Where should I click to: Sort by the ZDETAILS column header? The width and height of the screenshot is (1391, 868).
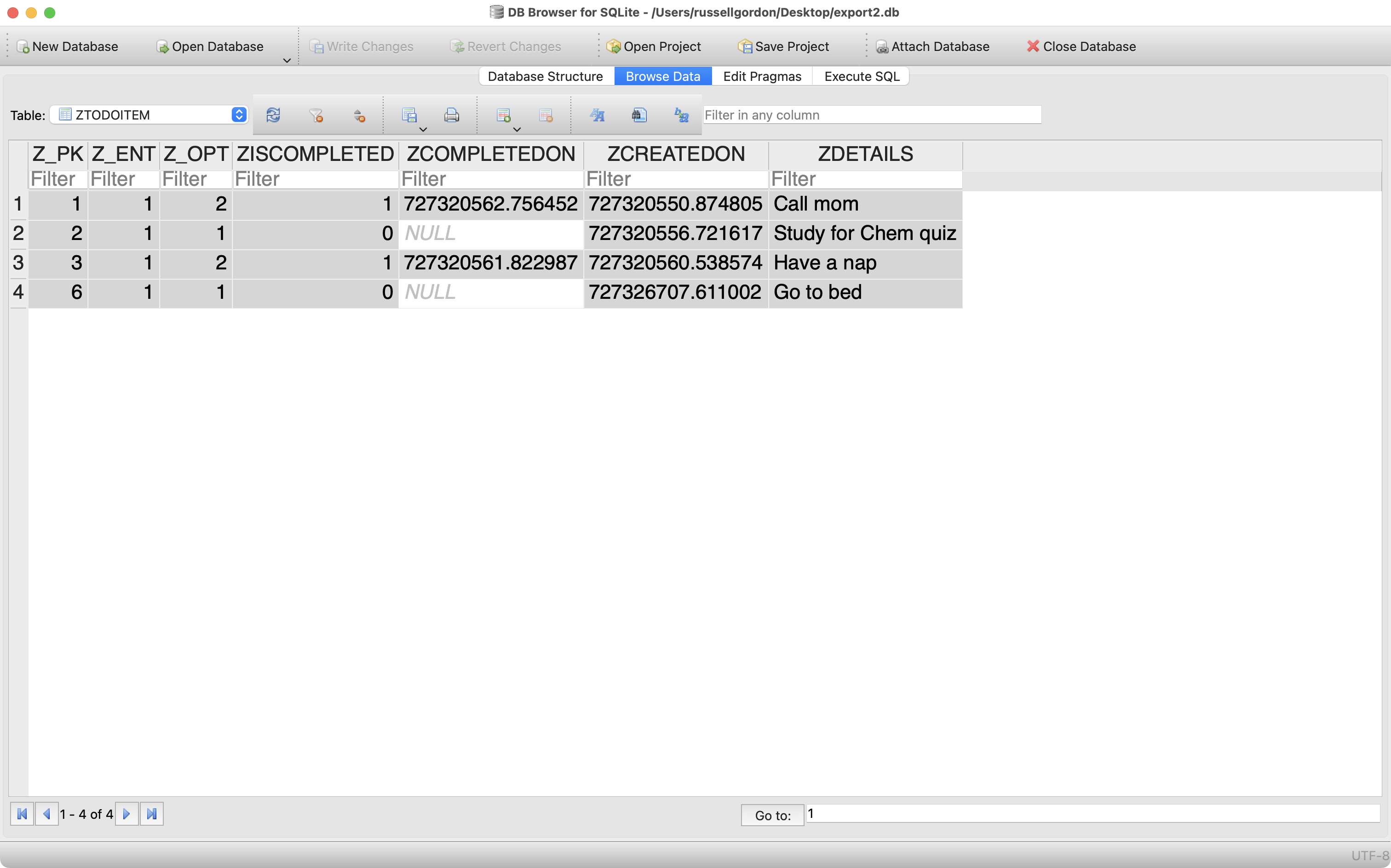pyautogui.click(x=865, y=154)
